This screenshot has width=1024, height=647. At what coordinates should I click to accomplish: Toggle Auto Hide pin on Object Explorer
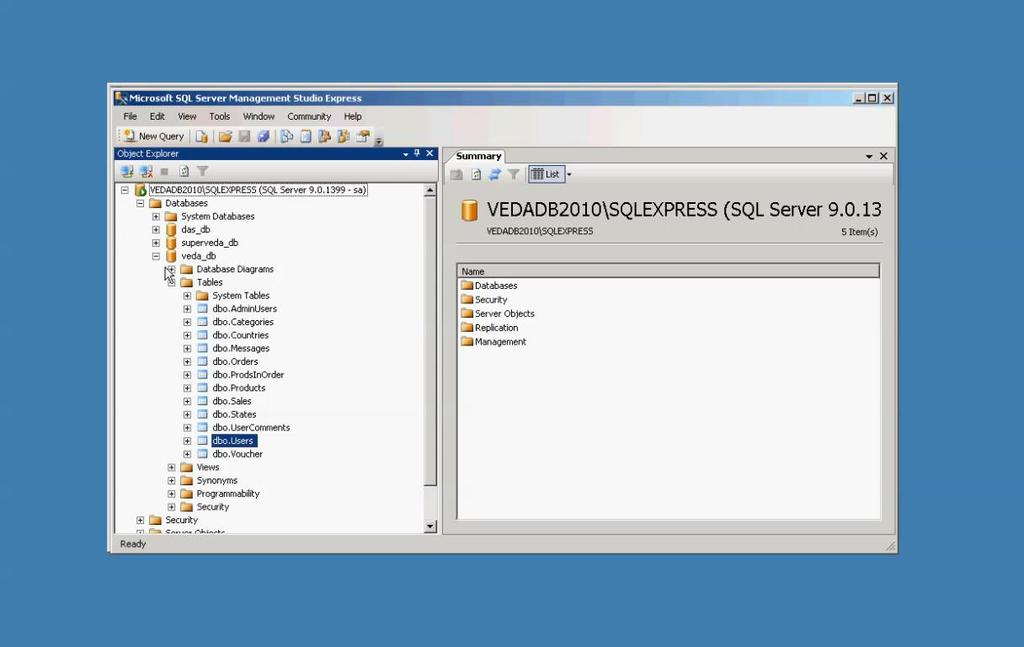(417, 153)
